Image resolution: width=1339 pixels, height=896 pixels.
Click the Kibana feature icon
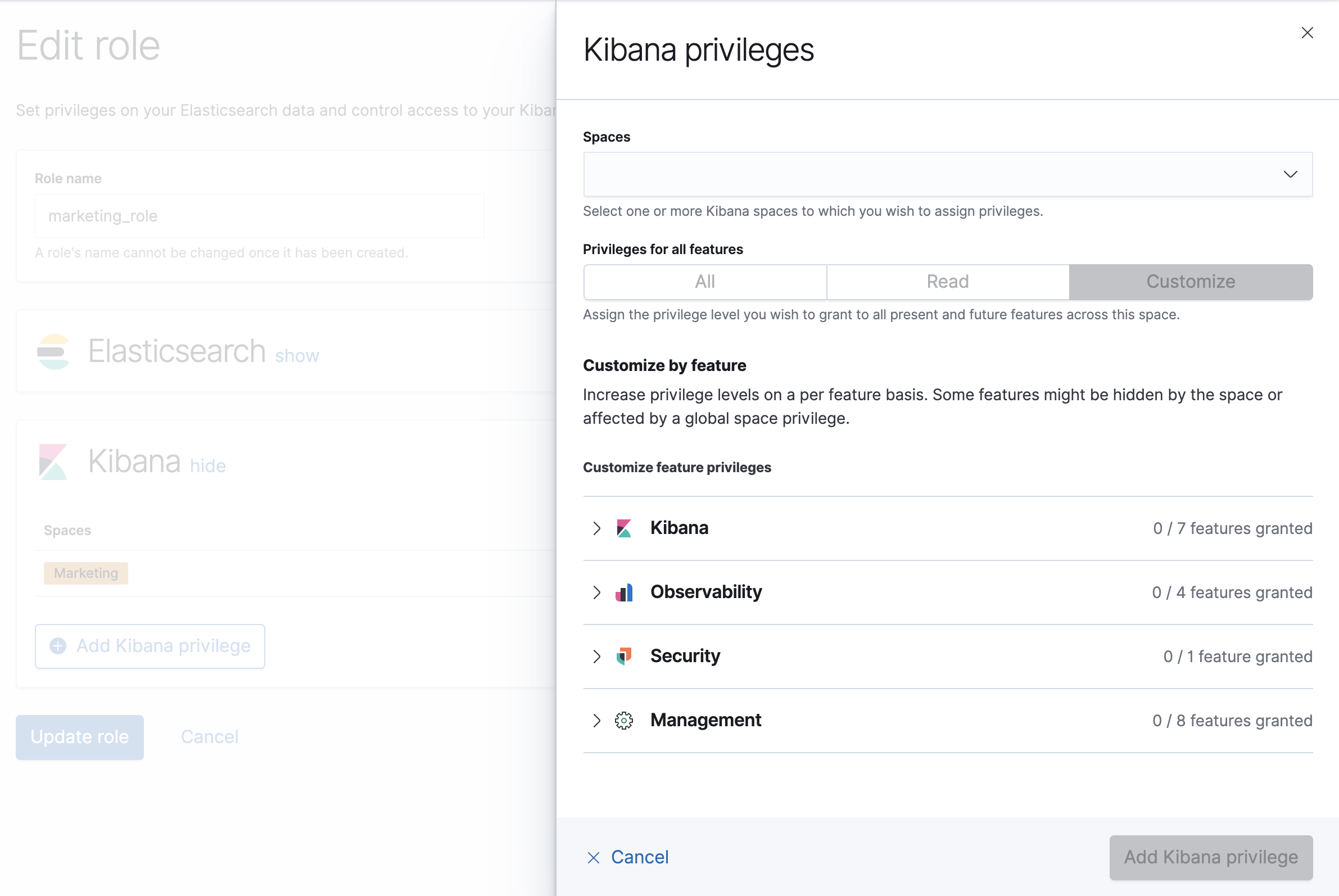point(625,528)
